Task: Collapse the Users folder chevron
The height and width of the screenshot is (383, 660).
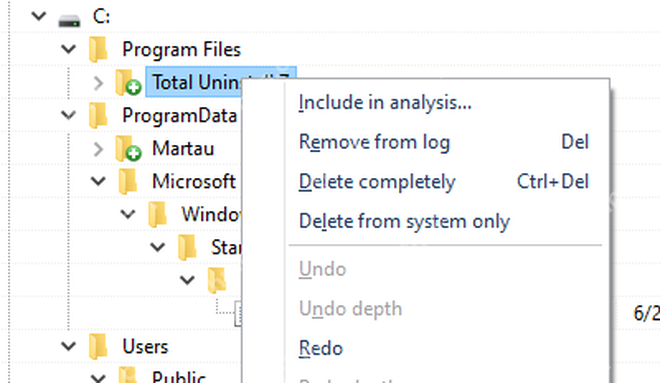Action: tap(68, 346)
